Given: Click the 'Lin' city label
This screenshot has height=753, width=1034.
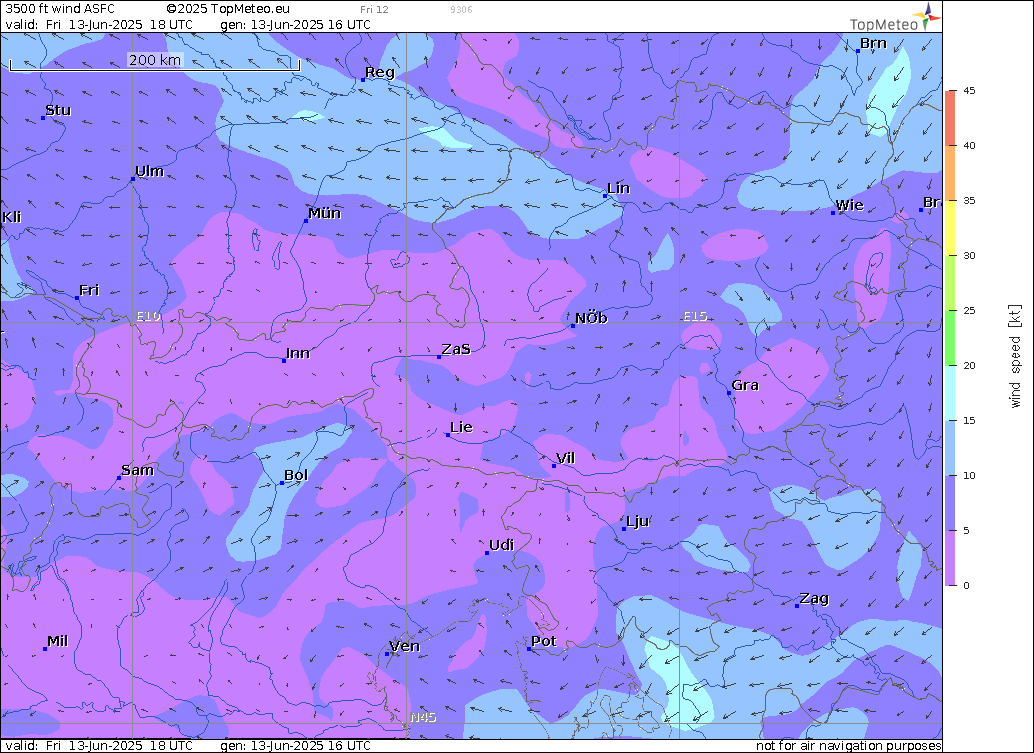Looking at the screenshot, I should click(x=619, y=188).
